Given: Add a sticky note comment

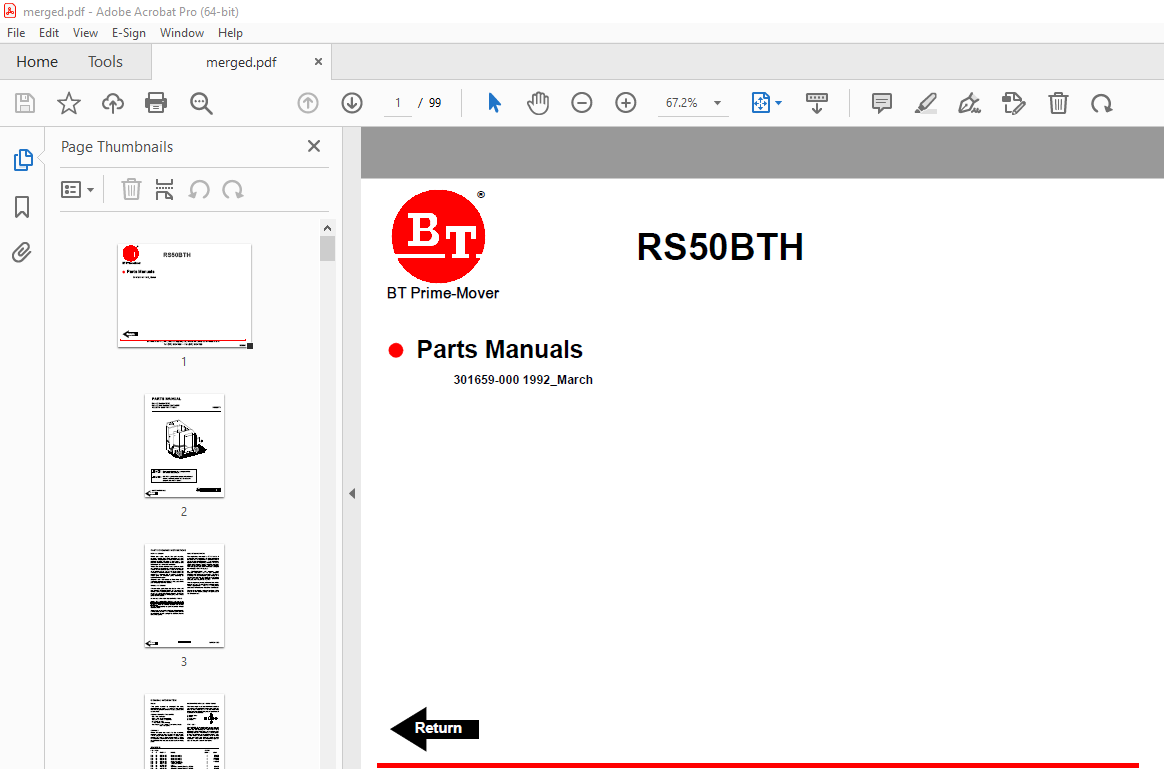Looking at the screenshot, I should (x=882, y=103).
